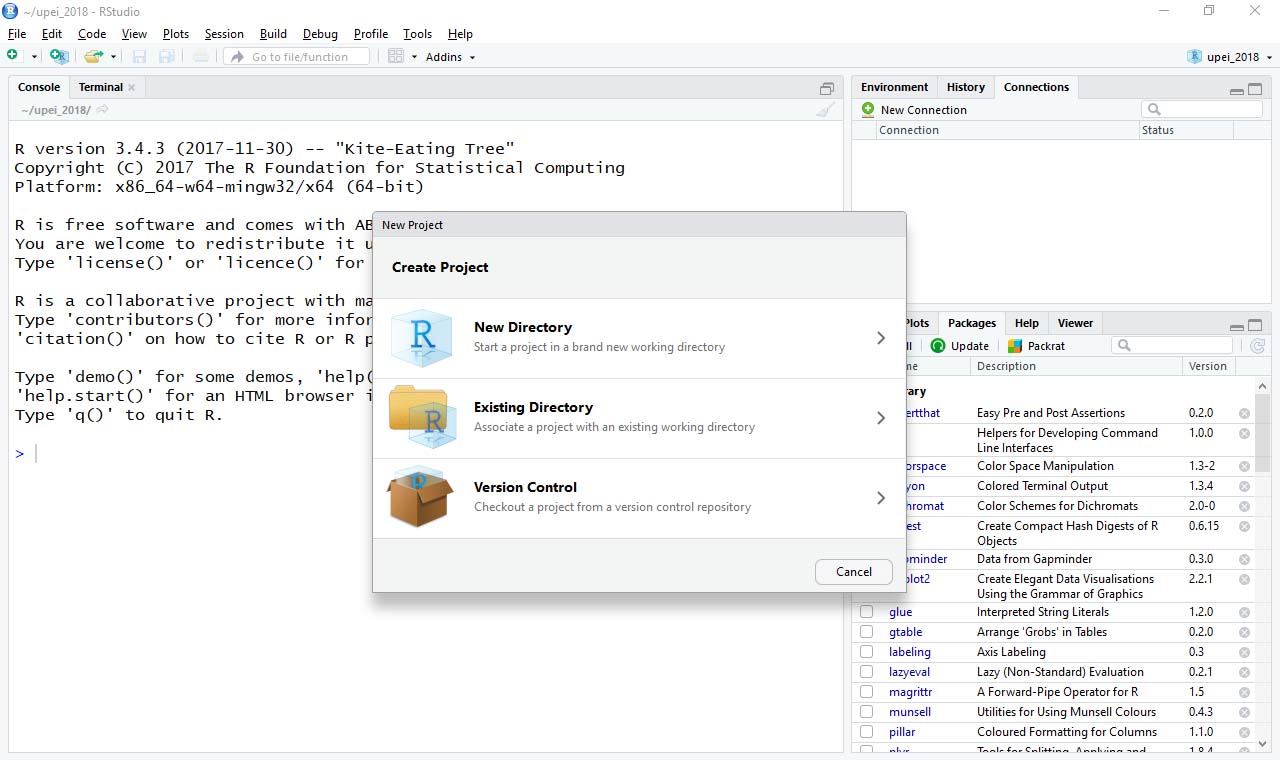Click the workspace panes layout icon
The image size is (1280, 760).
[395, 56]
